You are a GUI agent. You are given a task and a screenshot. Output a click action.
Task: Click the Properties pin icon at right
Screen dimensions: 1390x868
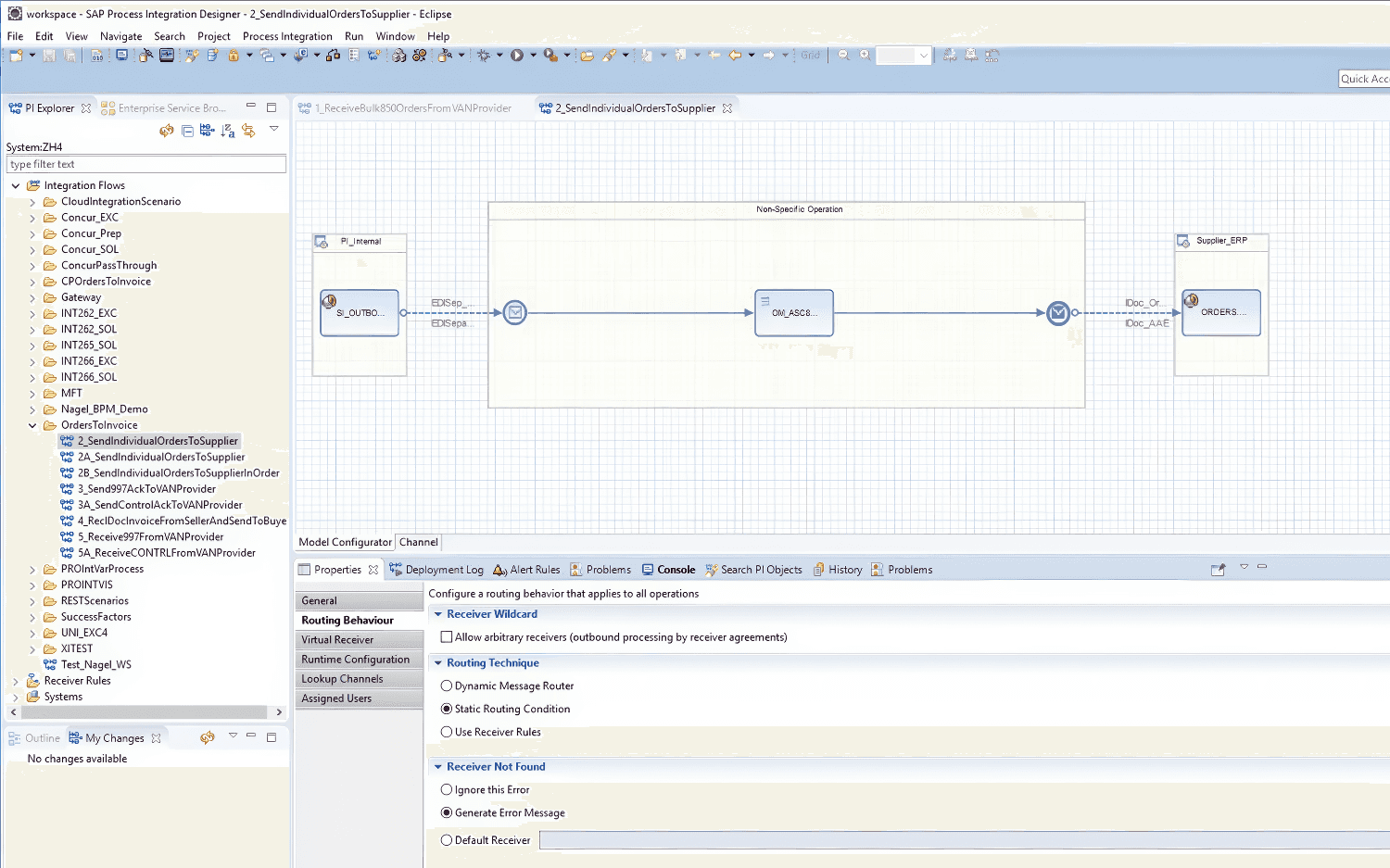(1219, 570)
